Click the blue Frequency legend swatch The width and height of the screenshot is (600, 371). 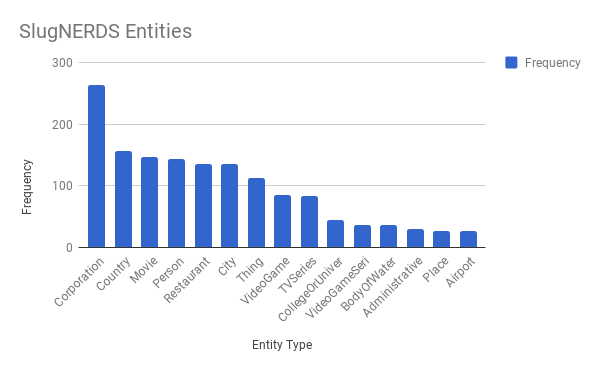(x=511, y=62)
